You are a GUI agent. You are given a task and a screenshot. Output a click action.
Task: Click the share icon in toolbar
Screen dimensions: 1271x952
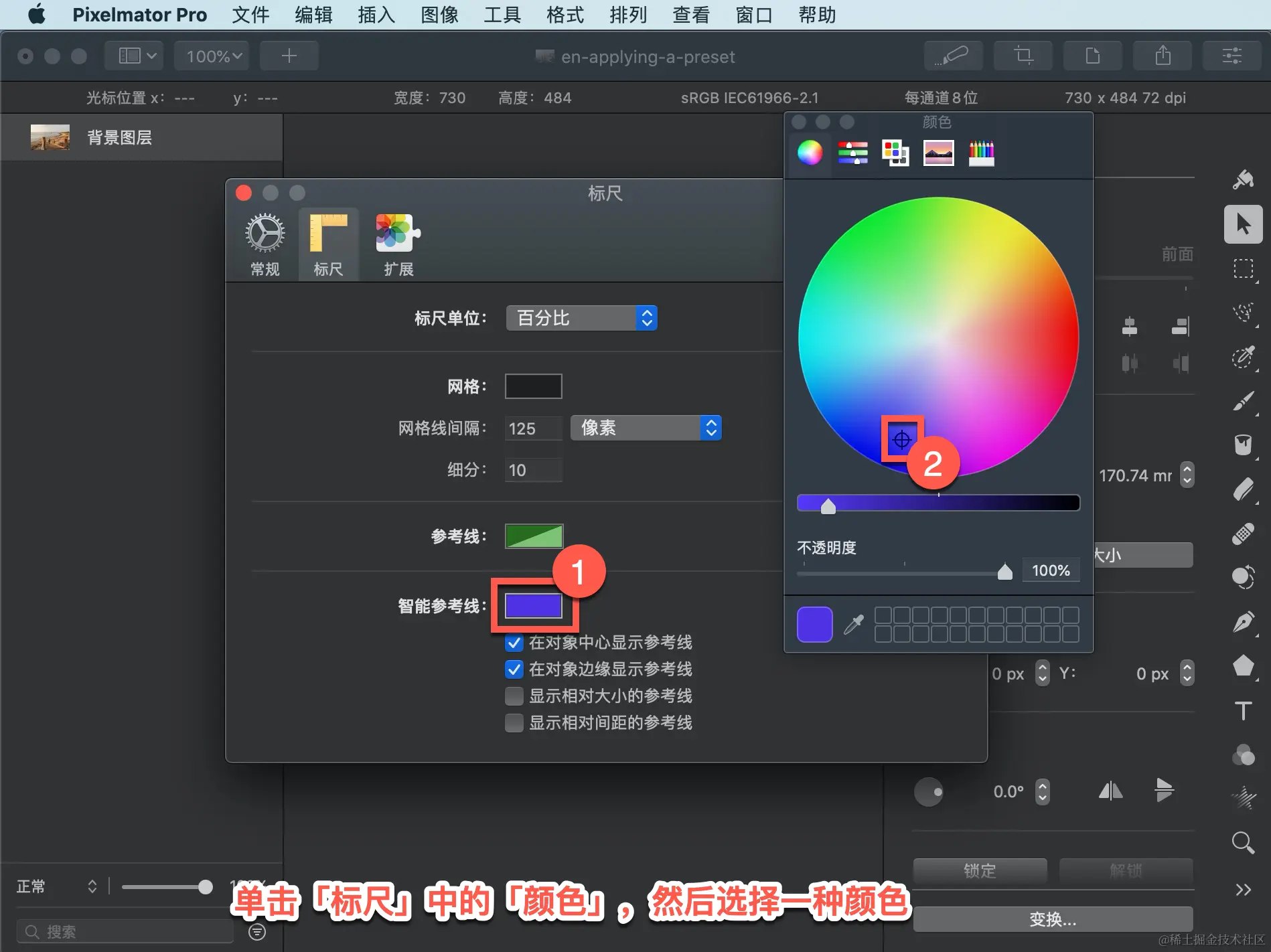pyautogui.click(x=1163, y=56)
